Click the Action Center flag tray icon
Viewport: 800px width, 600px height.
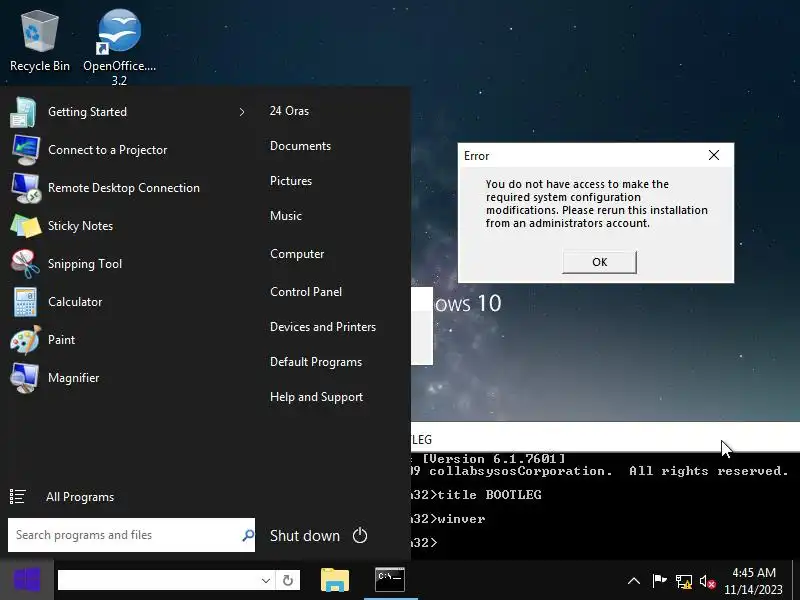659,581
